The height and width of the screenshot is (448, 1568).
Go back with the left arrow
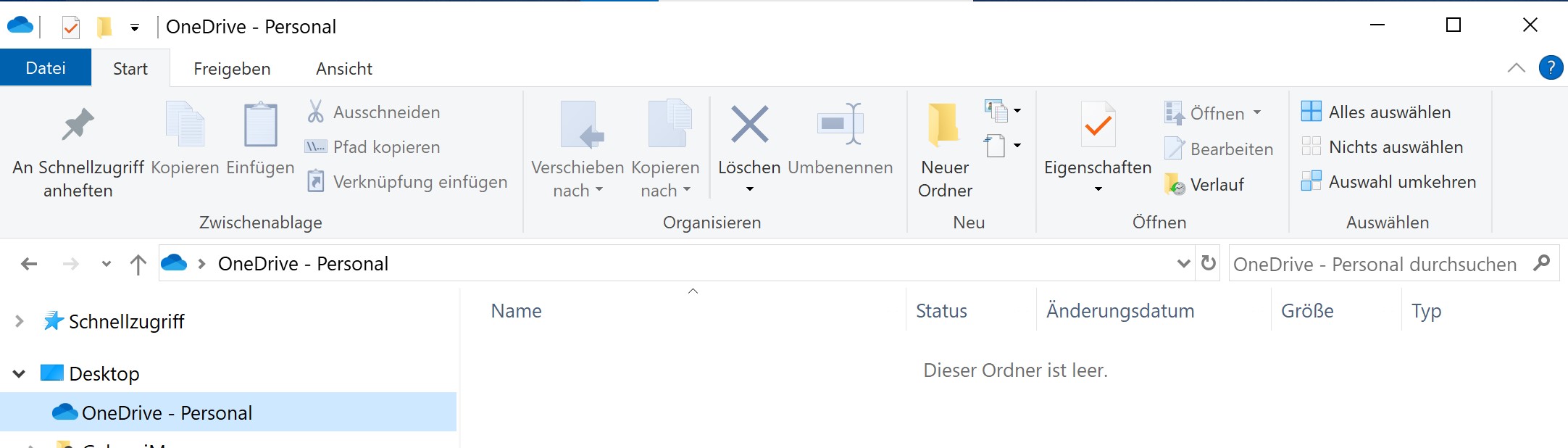pos(29,264)
